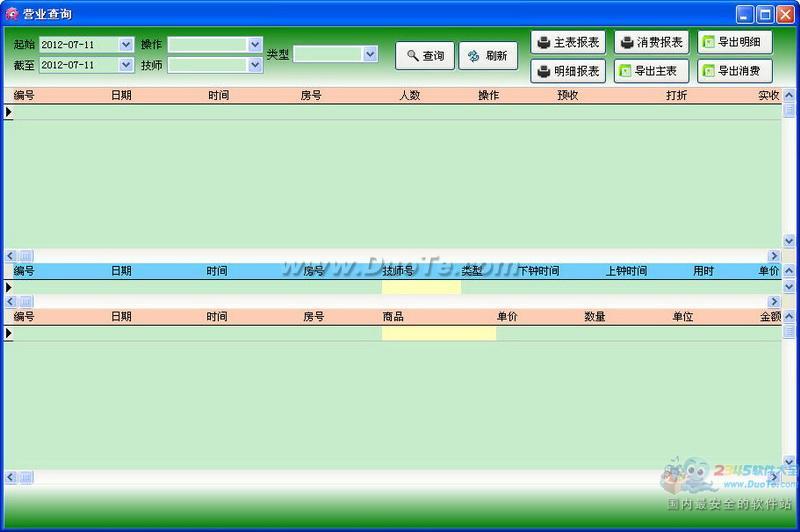Click the 技师号 column header in middle table
Screen dimensions: 800x532
pos(398,271)
